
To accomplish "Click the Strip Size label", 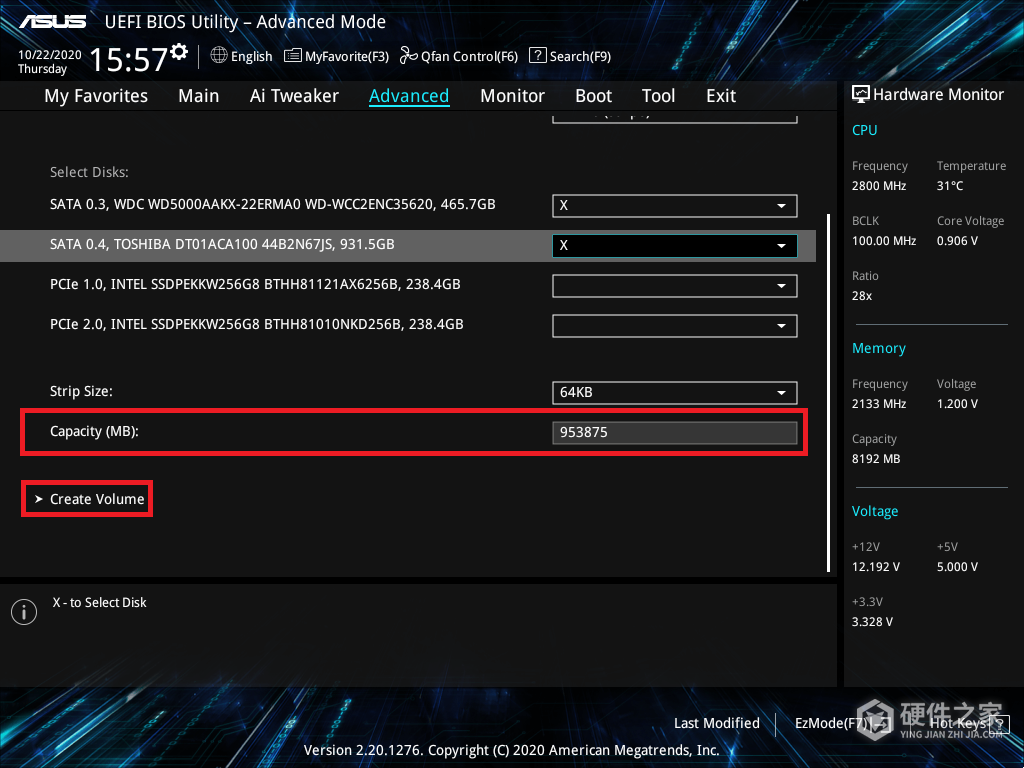I will coord(81,391).
